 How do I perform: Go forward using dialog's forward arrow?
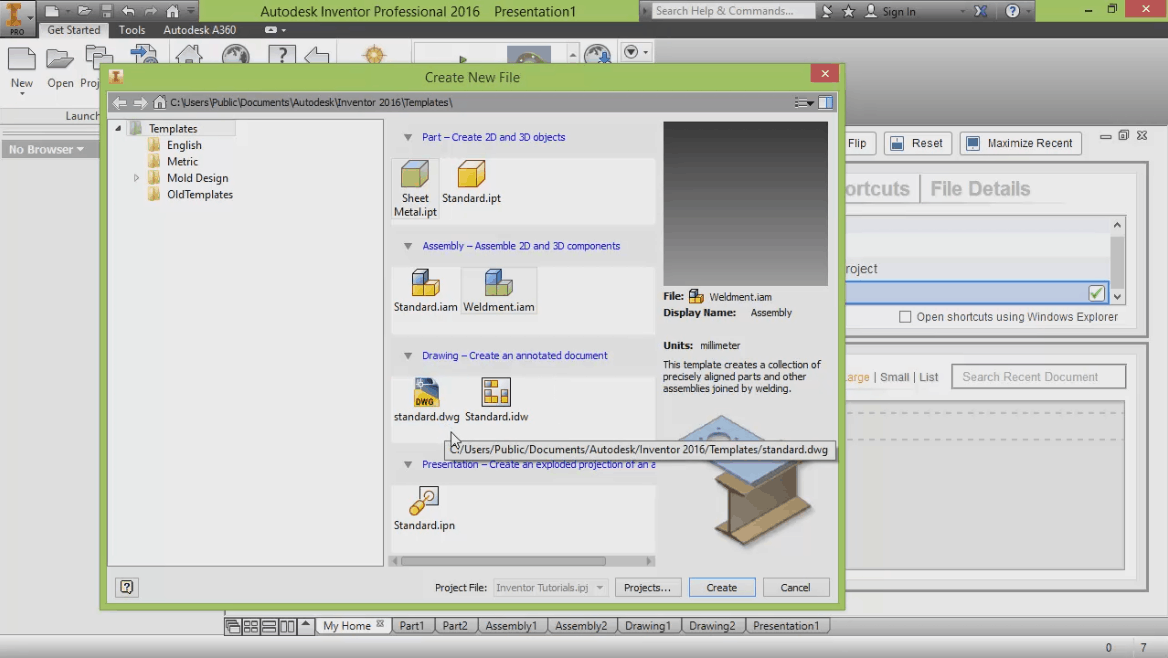click(x=139, y=102)
